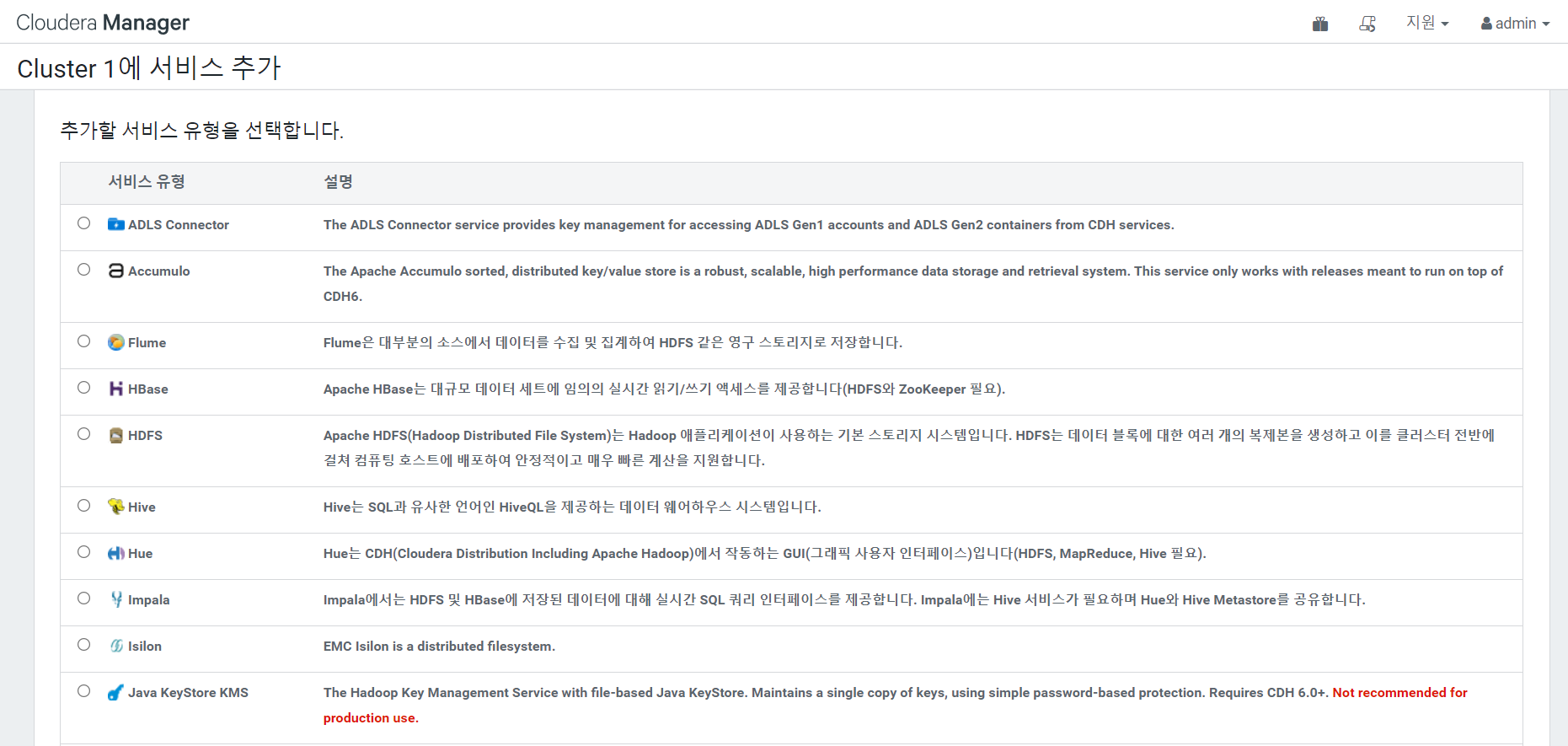
Task: Click the Isilon service name
Action: coord(145,646)
